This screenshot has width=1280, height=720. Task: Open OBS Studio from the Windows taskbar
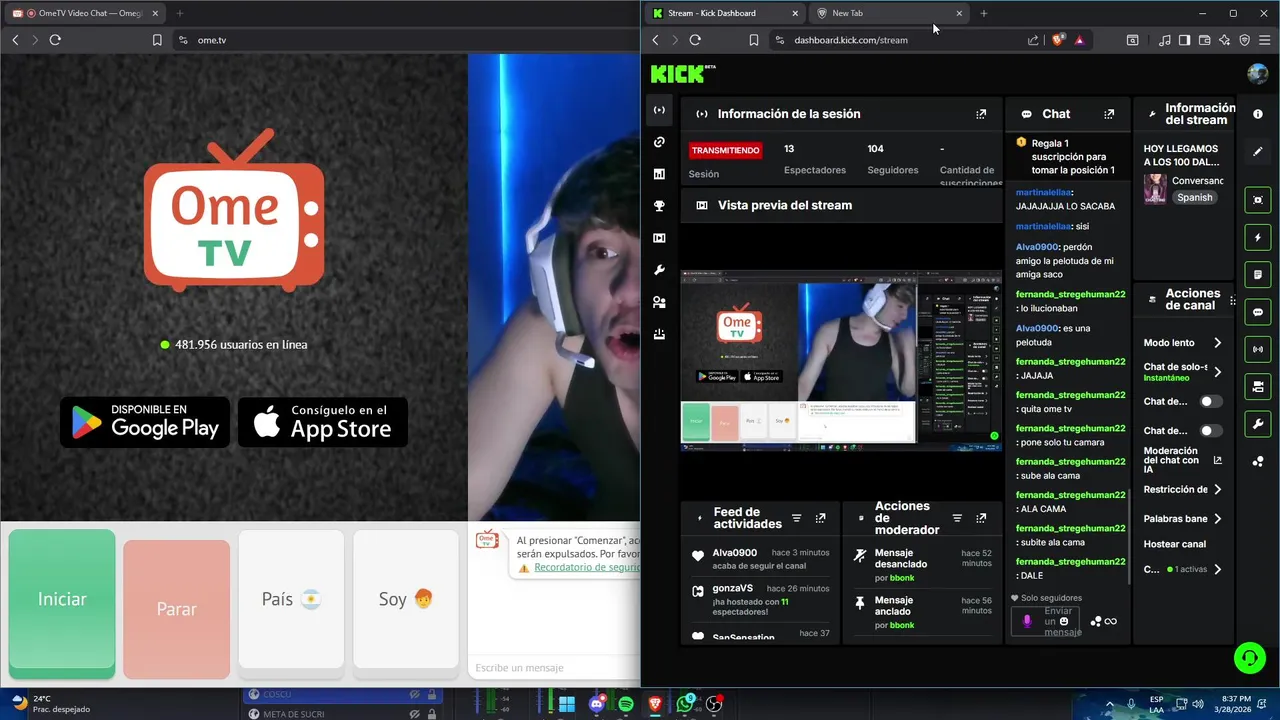[714, 704]
